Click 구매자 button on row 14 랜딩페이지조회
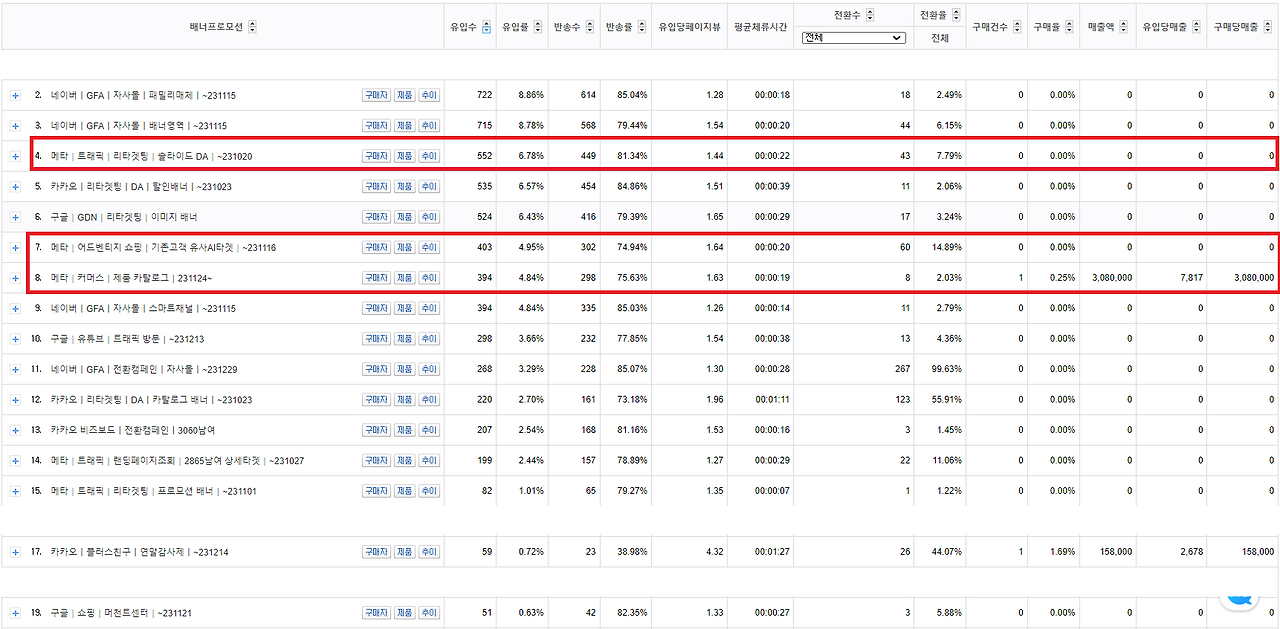The height and width of the screenshot is (629, 1280). click(376, 461)
